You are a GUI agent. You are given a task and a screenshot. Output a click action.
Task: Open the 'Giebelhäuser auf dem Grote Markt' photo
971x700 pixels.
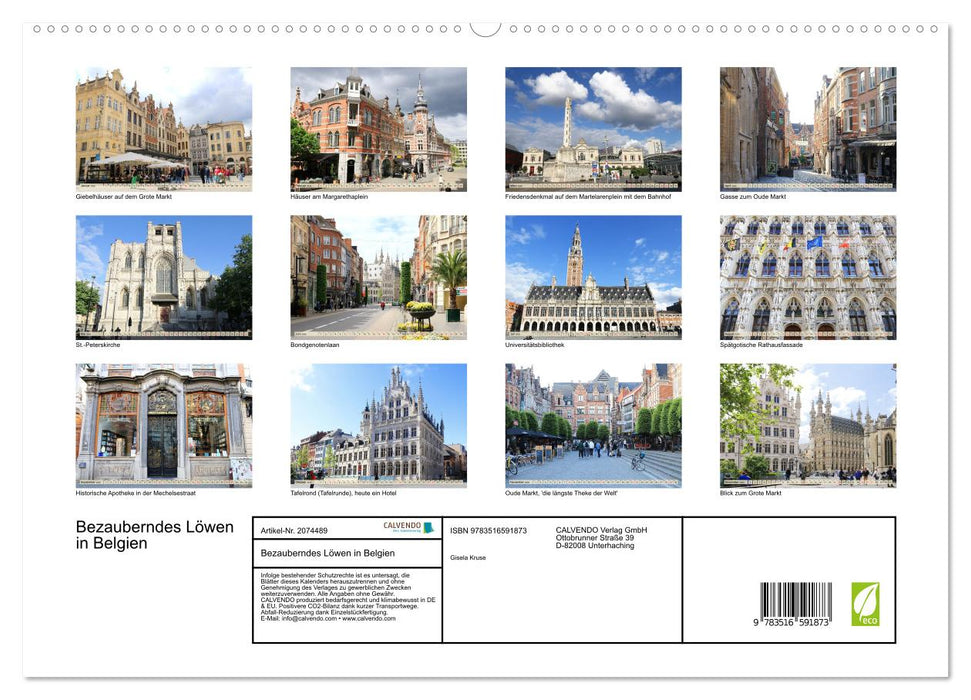point(162,130)
